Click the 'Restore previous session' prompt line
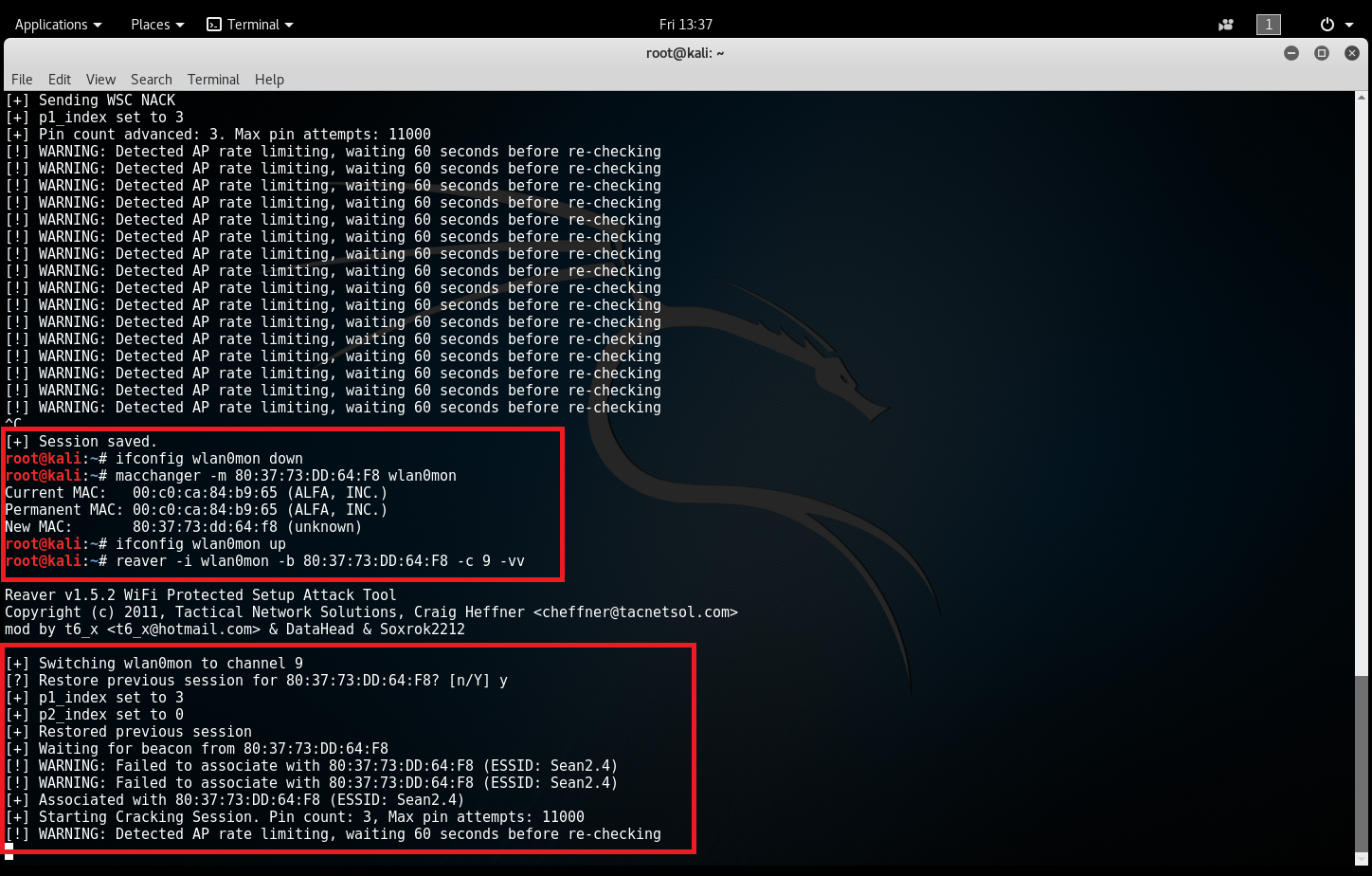The height and width of the screenshot is (876, 1372). [x=256, y=681]
